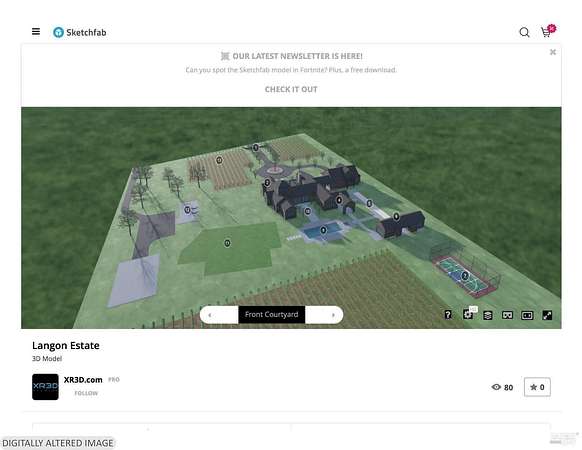This screenshot has height=450, width=582.
Task: Like model with star button
Action: [537, 387]
